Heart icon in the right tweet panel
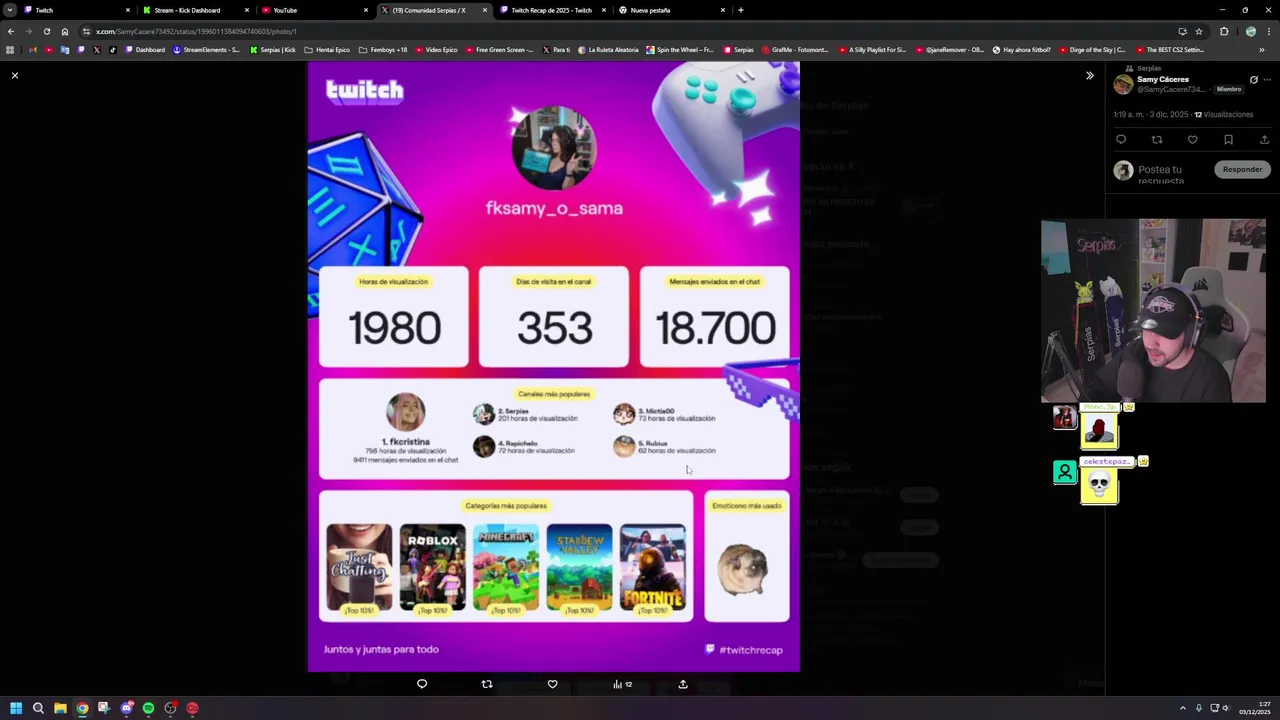This screenshot has height=720, width=1280. coord(1192,139)
